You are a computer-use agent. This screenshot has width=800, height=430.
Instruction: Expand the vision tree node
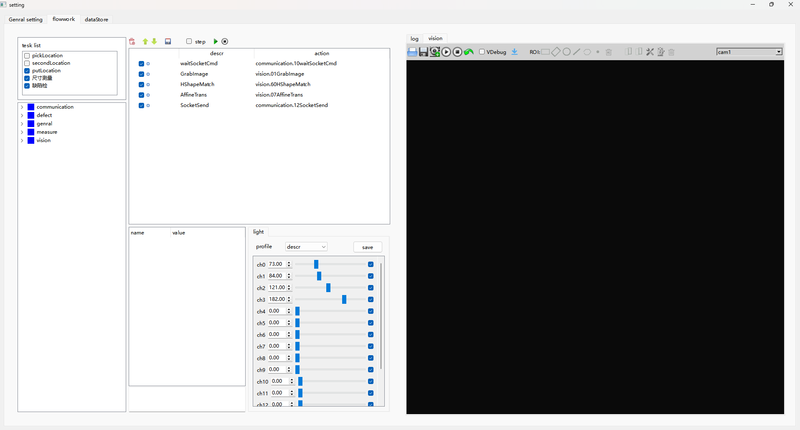[22, 140]
